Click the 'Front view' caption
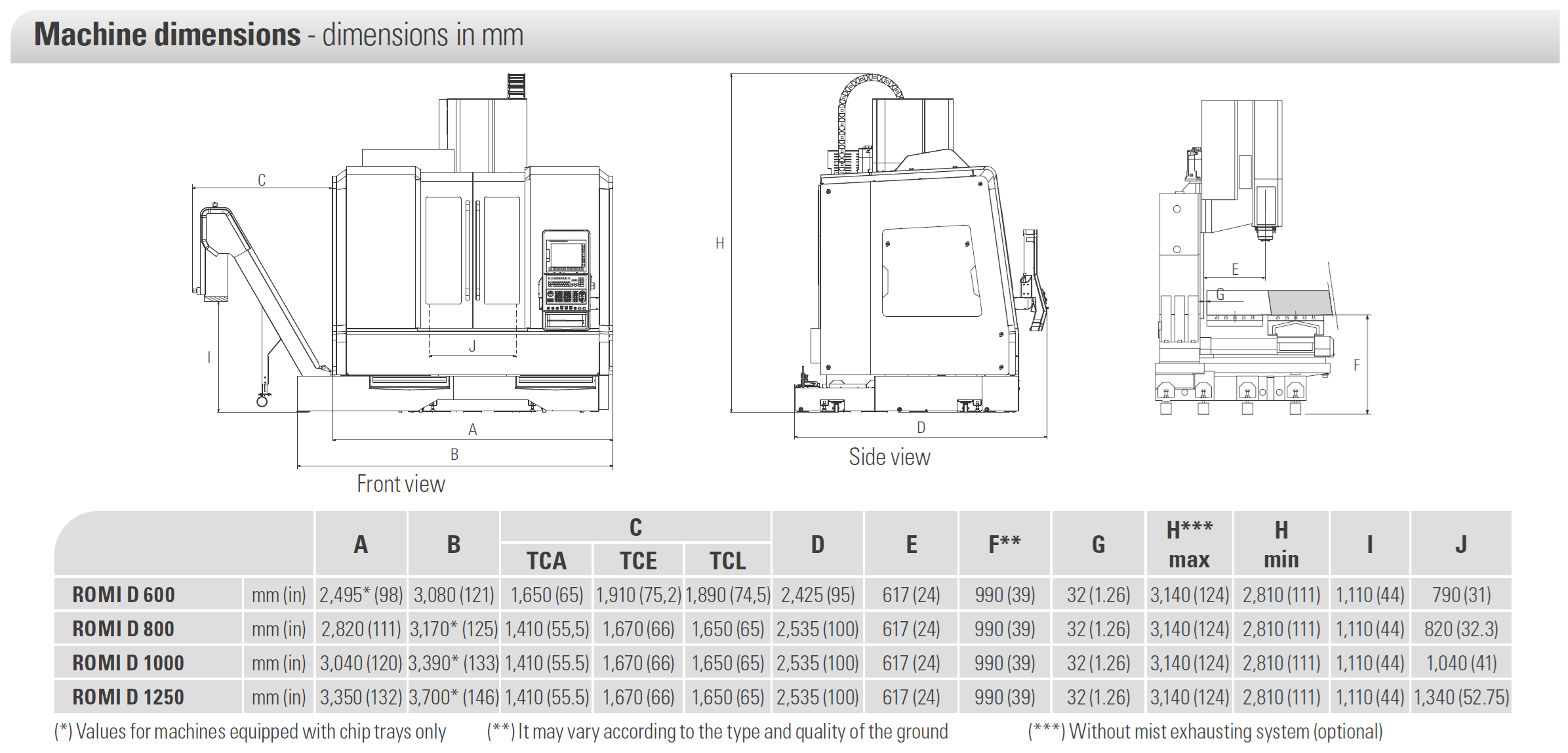This screenshot has width=1568, height=753. pos(401,484)
